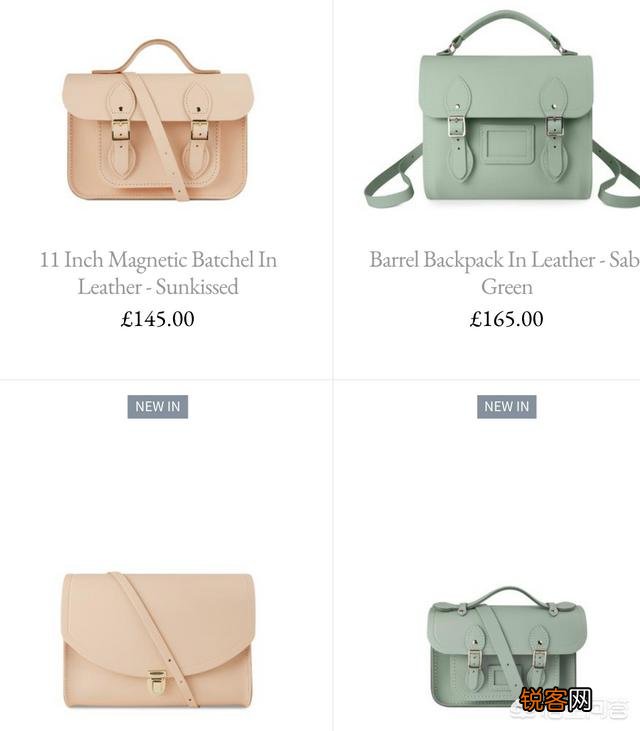The height and width of the screenshot is (731, 640).
Task: Click the top handle of the Sunkissed batchel
Action: point(159,55)
